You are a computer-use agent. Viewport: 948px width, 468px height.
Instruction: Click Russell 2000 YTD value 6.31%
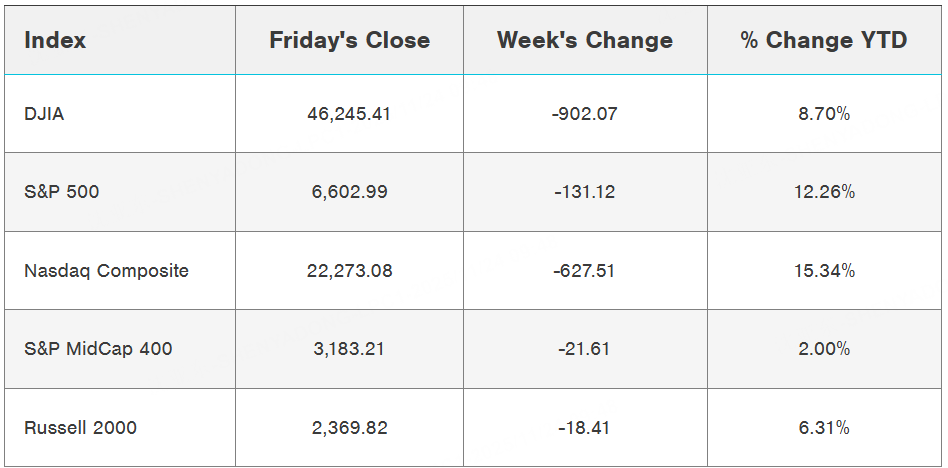tap(824, 428)
